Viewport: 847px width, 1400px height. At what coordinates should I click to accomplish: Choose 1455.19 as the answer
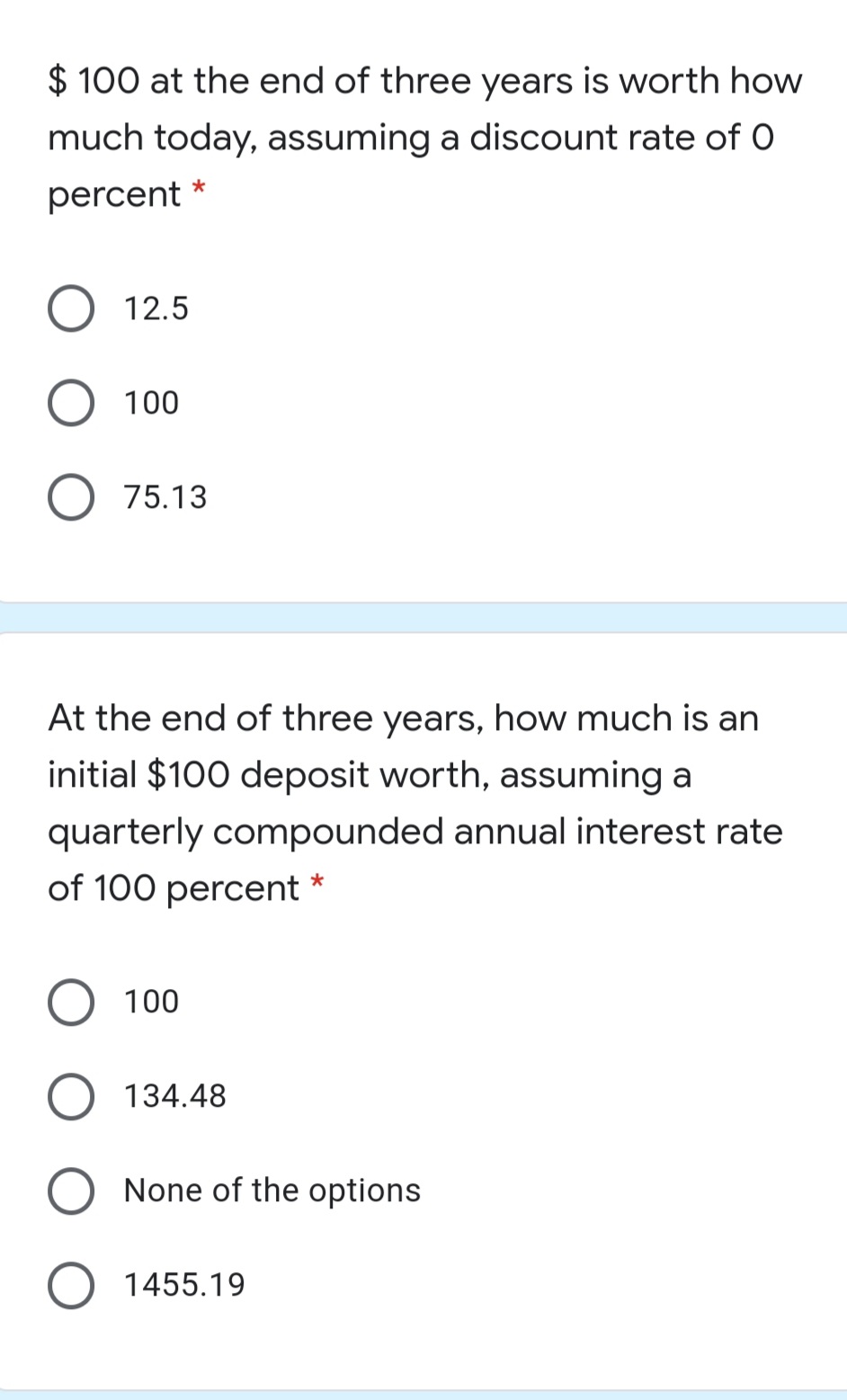coord(72,1284)
